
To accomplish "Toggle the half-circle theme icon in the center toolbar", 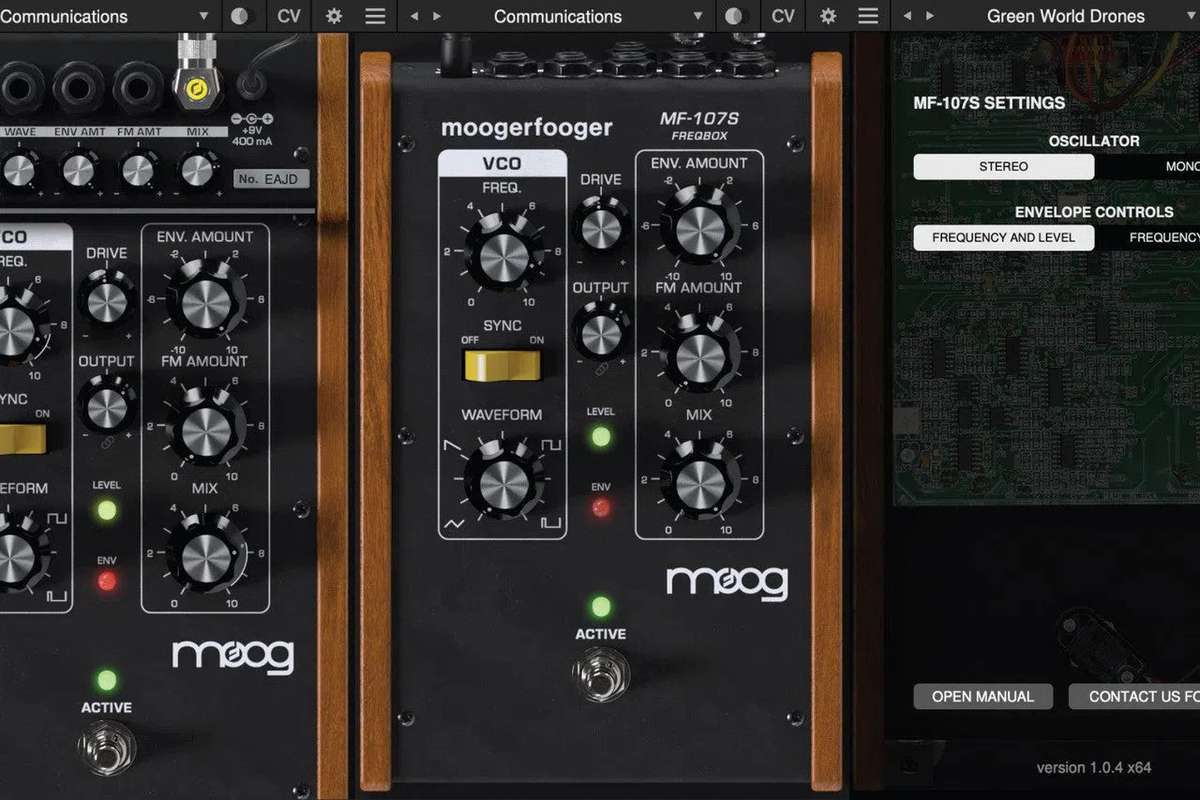I will [737, 16].
